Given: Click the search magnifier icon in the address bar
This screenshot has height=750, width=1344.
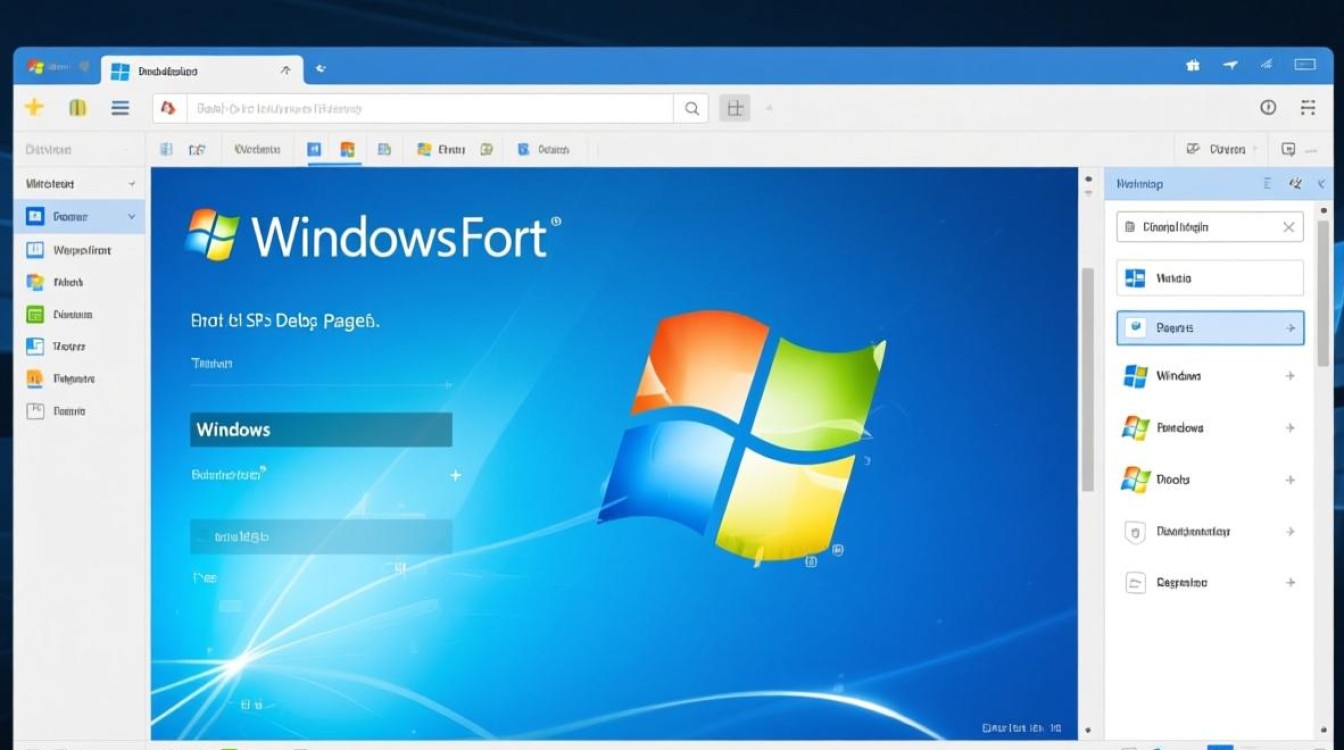Looking at the screenshot, I should pos(691,107).
